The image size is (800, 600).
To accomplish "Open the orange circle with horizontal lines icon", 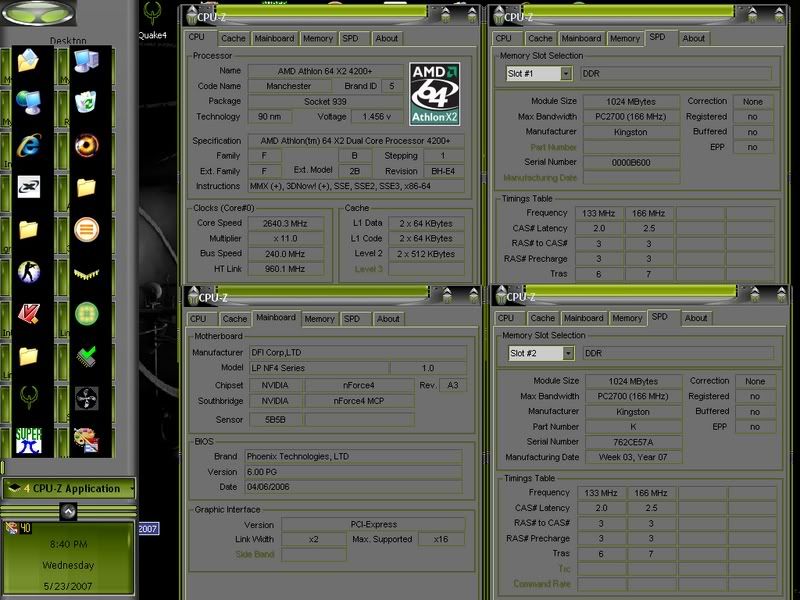I will tap(86, 230).
